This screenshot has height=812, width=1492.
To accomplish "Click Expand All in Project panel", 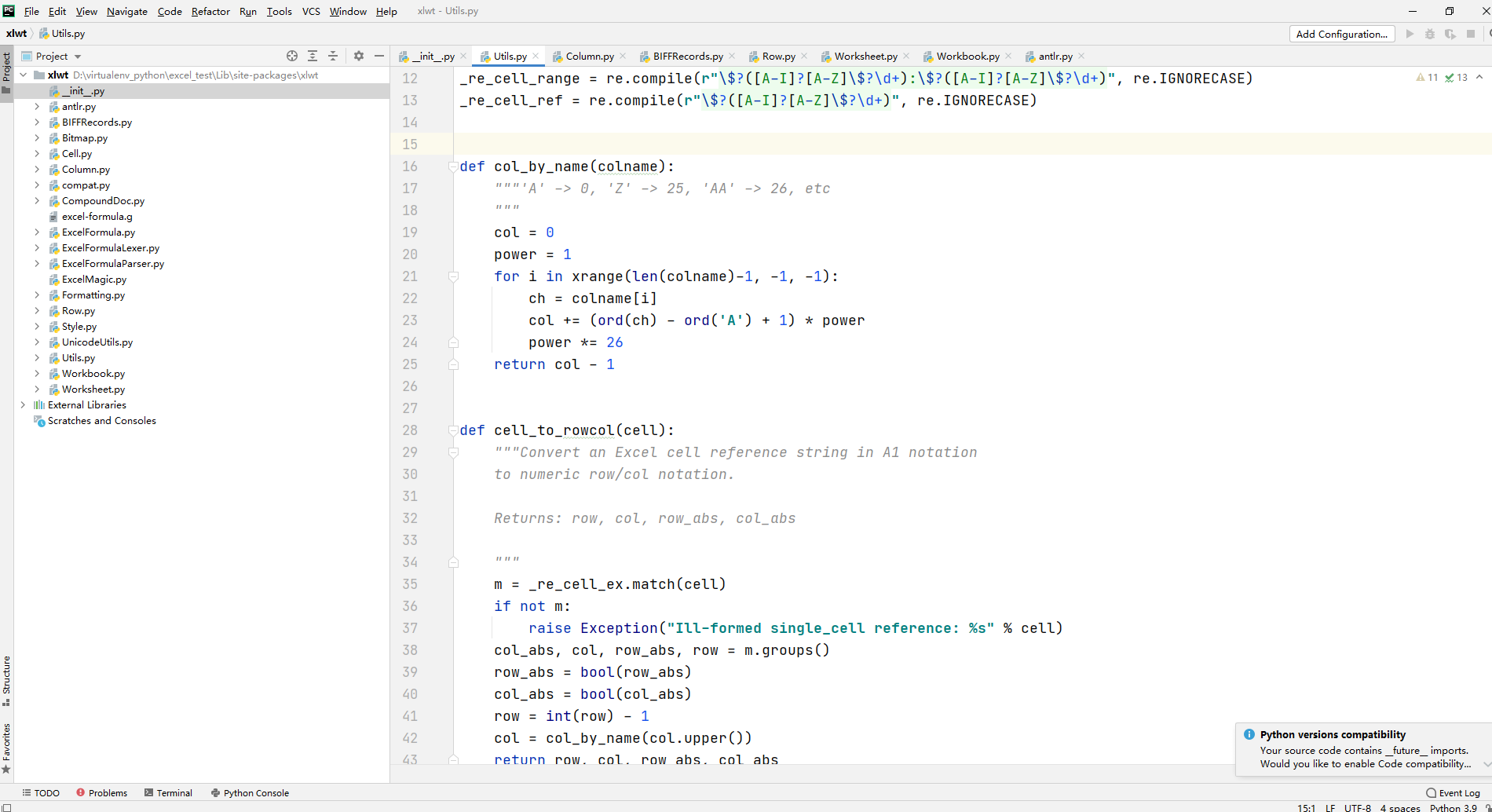I will (313, 56).
